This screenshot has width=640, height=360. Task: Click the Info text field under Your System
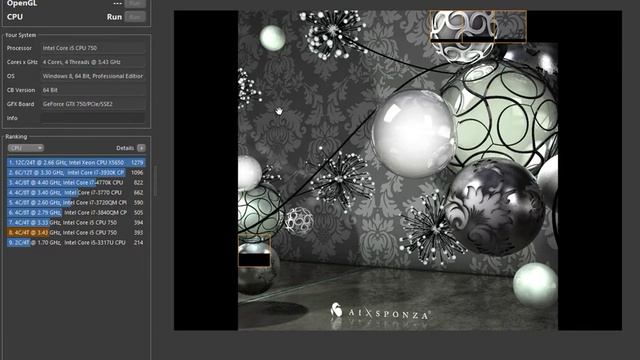coord(93,118)
